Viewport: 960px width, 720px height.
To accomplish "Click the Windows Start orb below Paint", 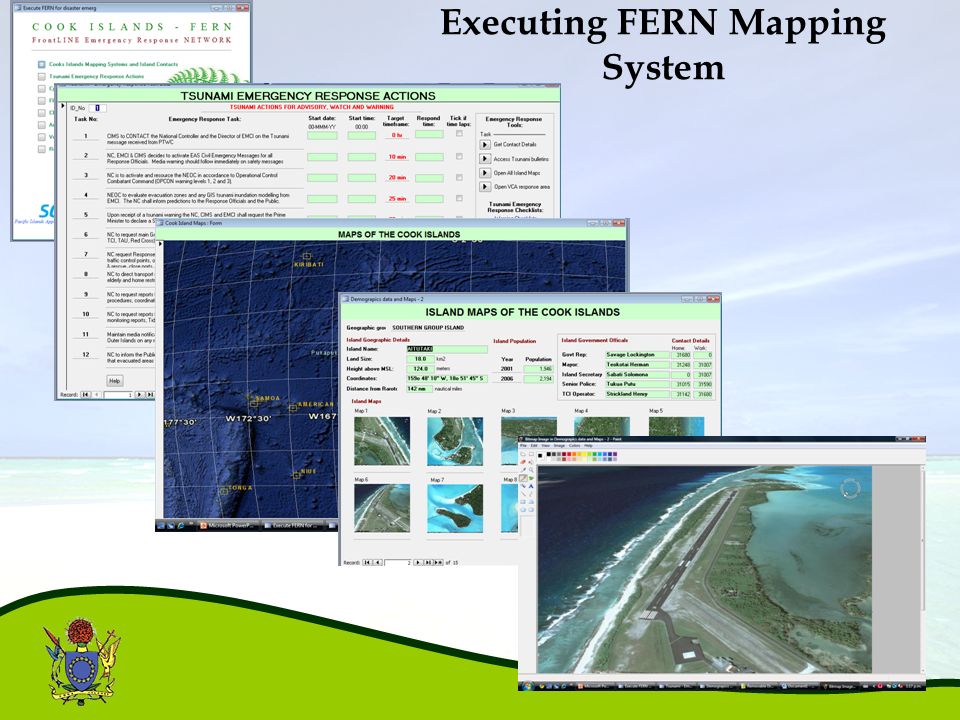I will 528,686.
